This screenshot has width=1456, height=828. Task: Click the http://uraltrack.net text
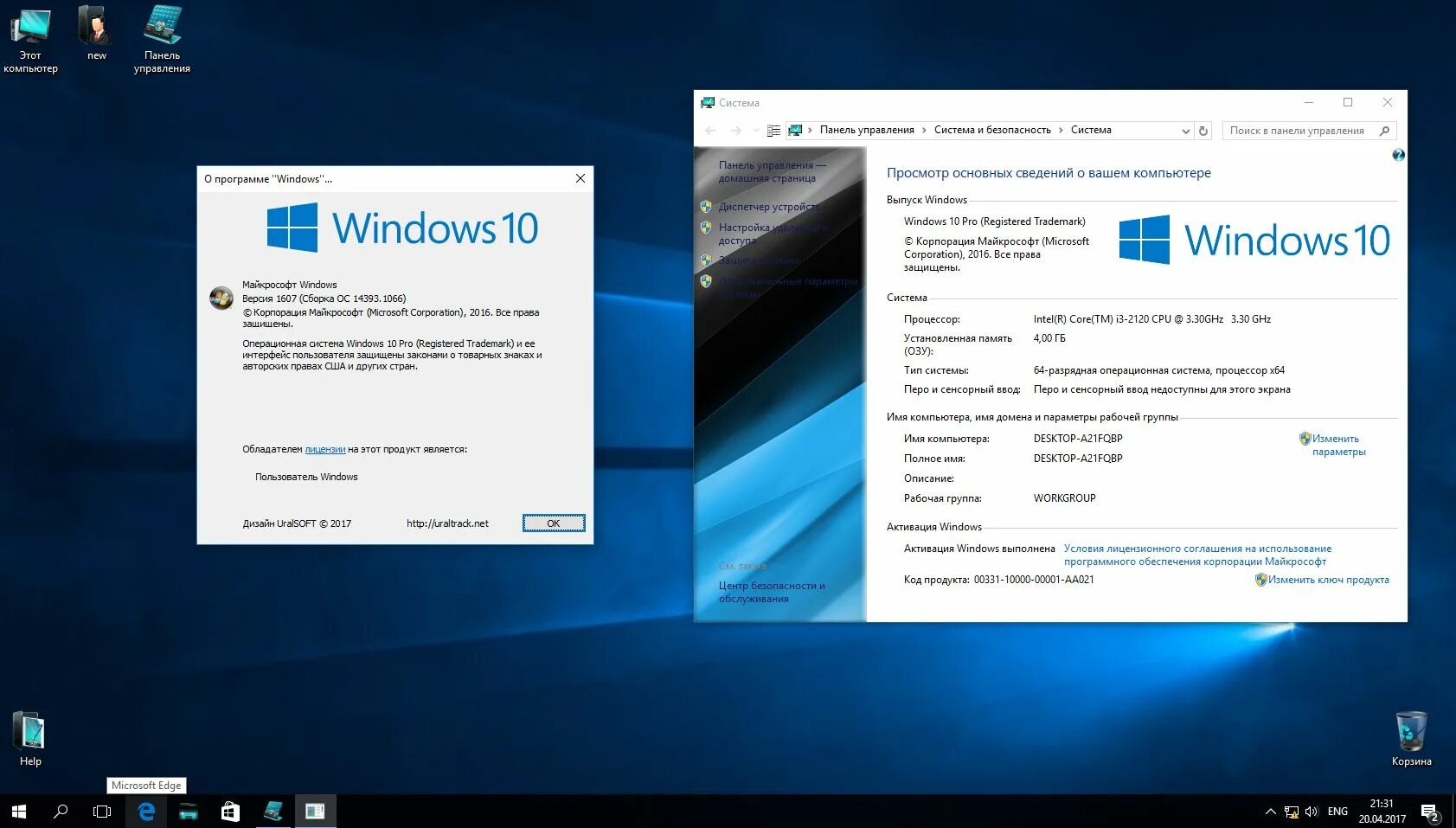[x=447, y=523]
